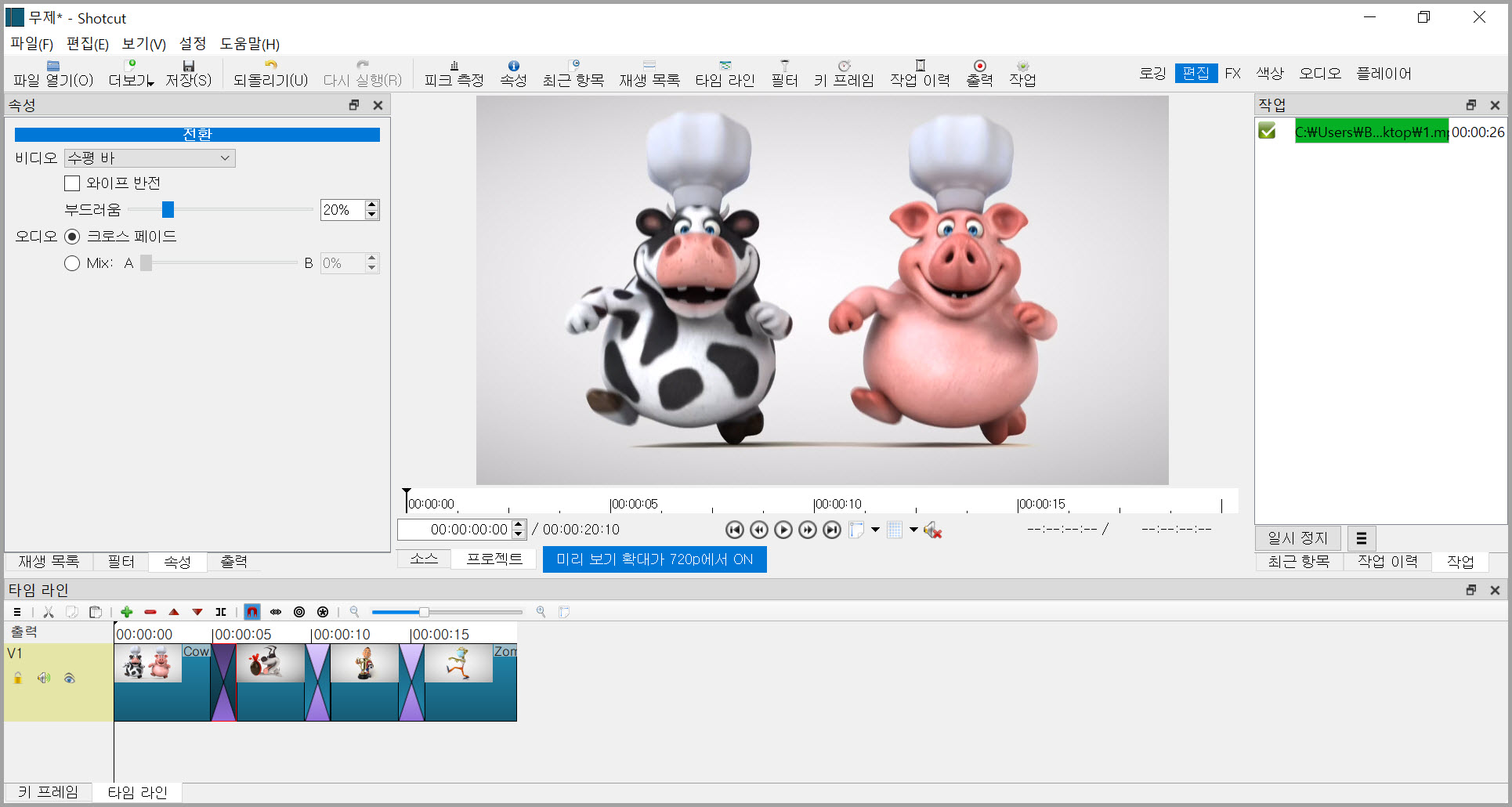The width and height of the screenshot is (1512, 807).
Task: Open the timeline hamburger menu
Action: (17, 612)
